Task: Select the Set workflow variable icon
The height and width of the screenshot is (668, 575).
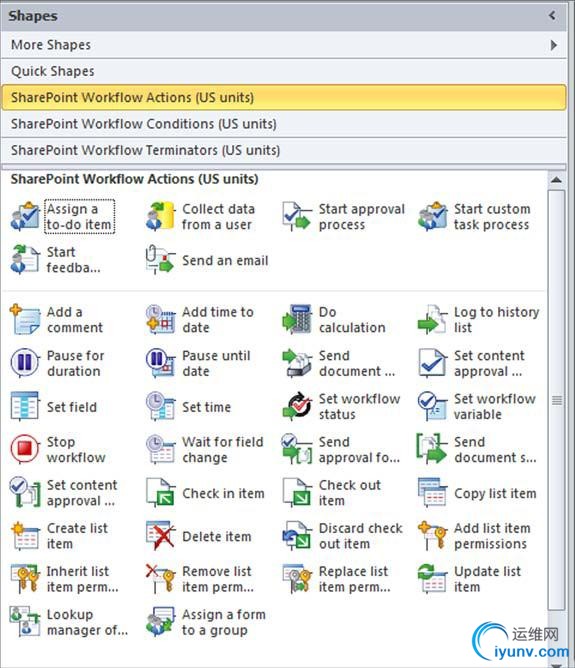Action: point(433,406)
